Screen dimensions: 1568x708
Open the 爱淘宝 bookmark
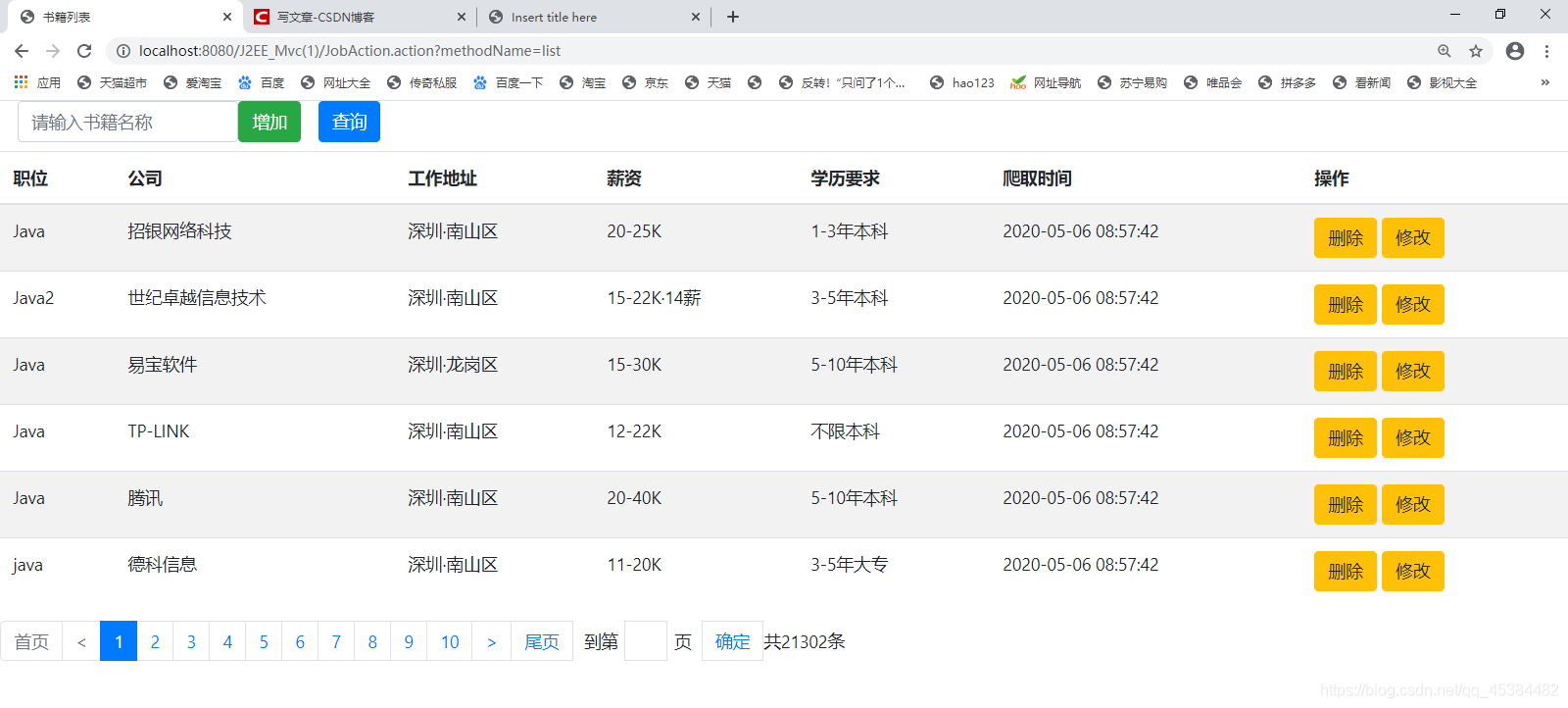click(192, 82)
